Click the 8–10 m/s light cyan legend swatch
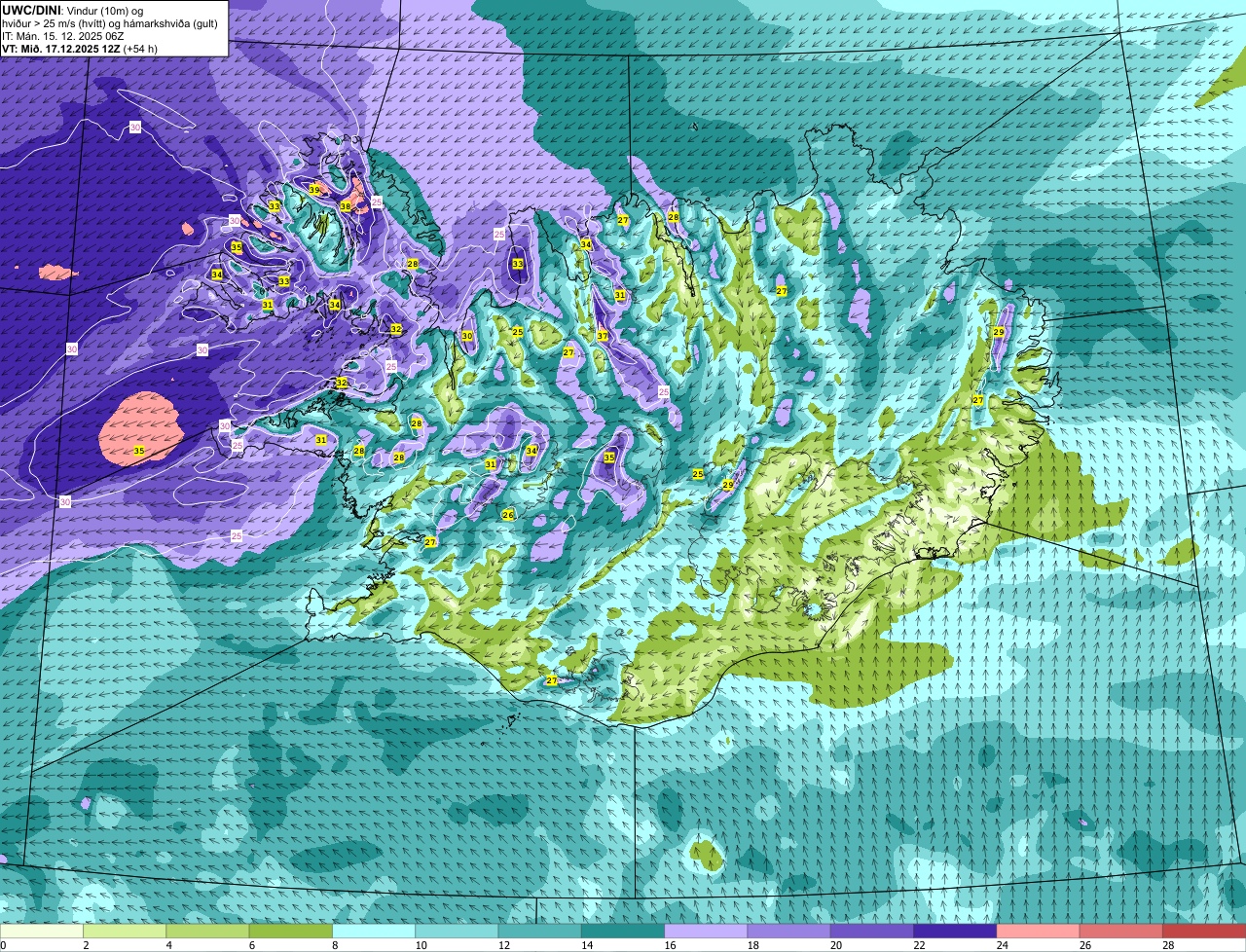This screenshot has width=1246, height=952. (x=374, y=932)
